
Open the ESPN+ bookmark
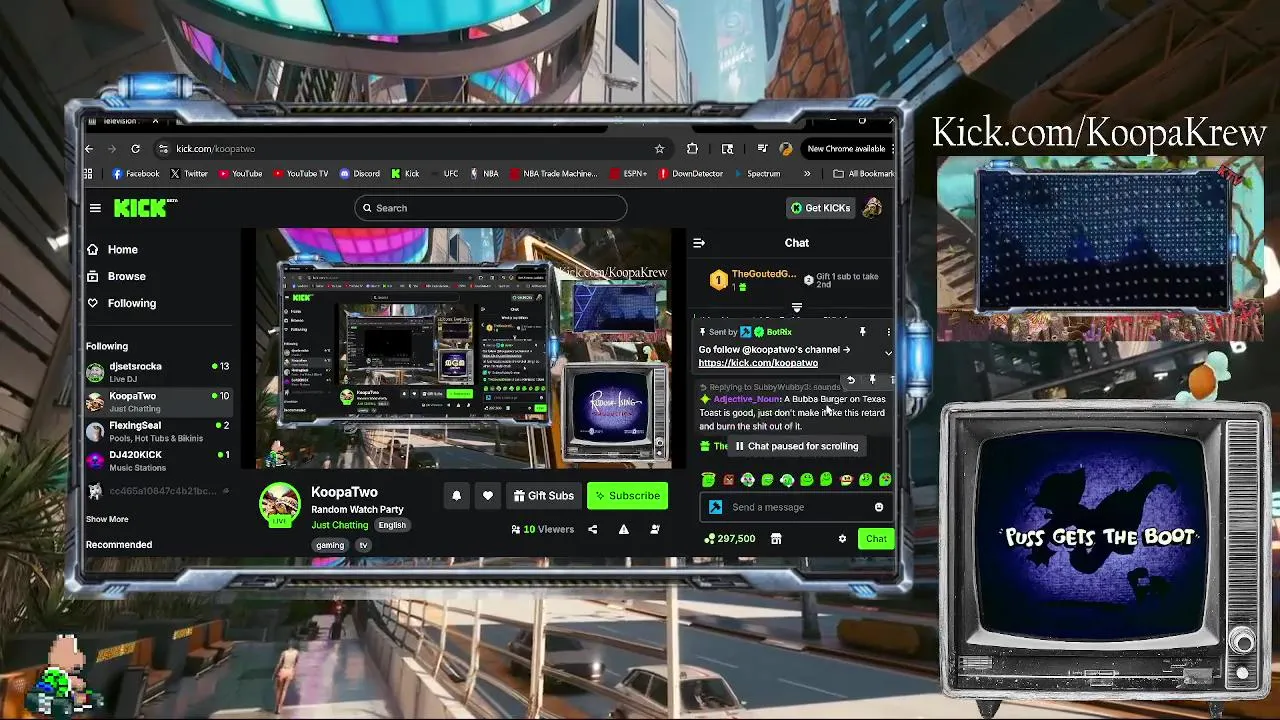[x=628, y=174]
